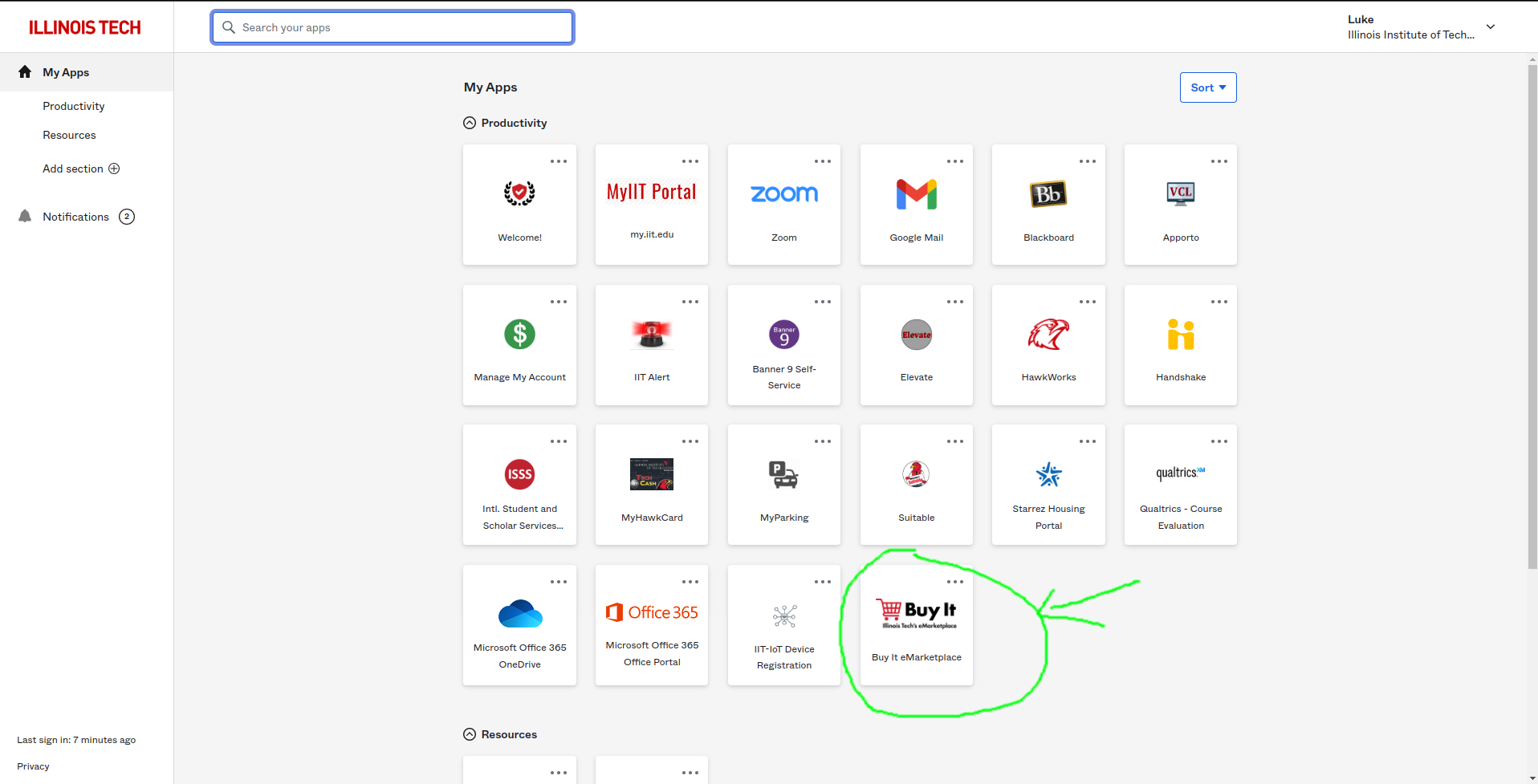Go to Resources in the sidebar

coord(69,135)
